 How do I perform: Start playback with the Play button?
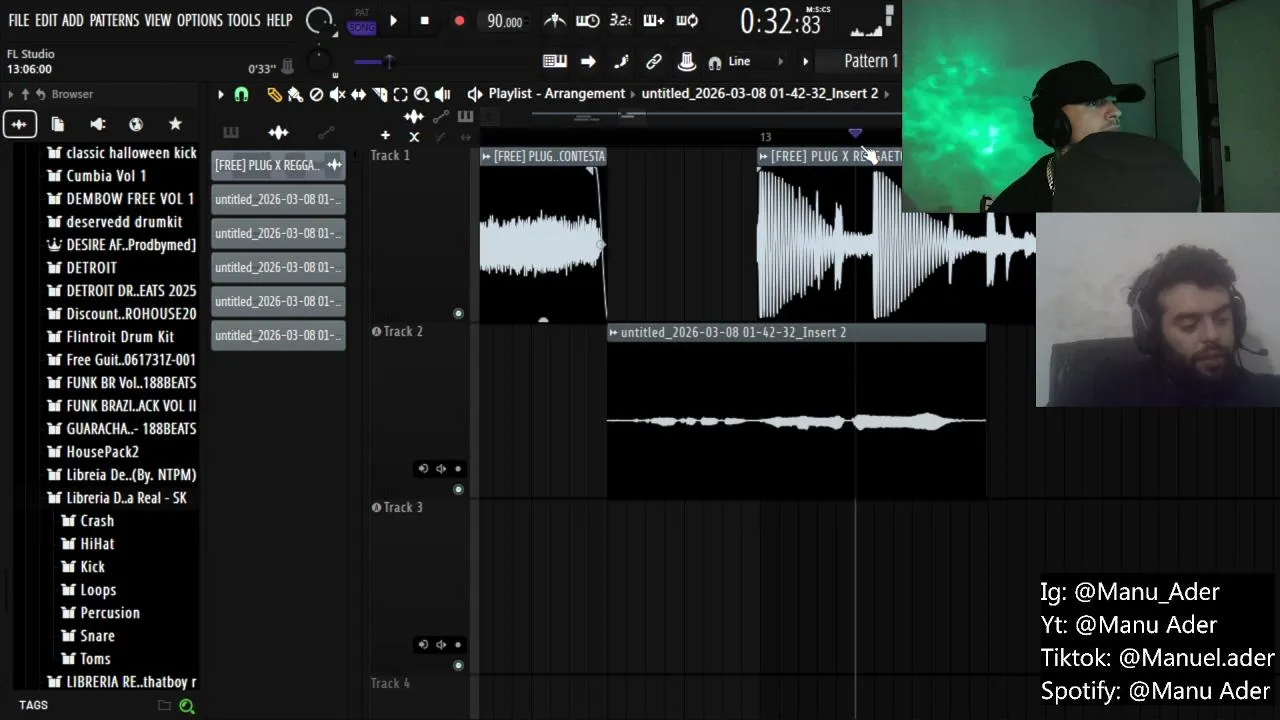click(x=393, y=21)
